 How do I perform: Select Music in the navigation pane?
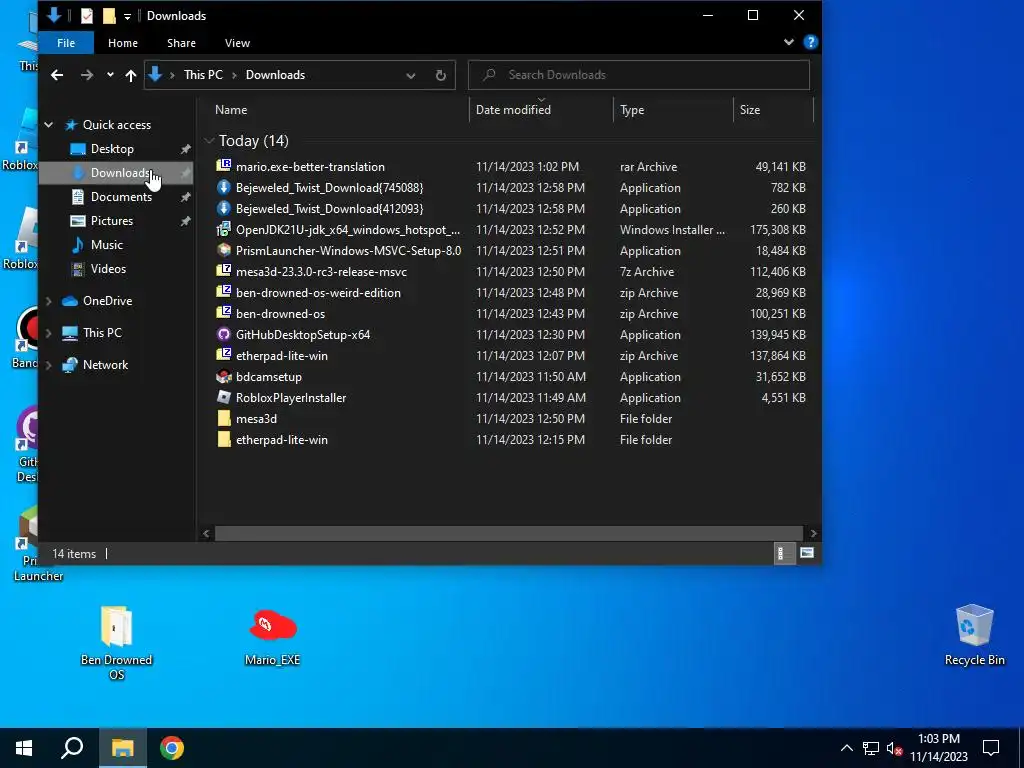pos(106,245)
